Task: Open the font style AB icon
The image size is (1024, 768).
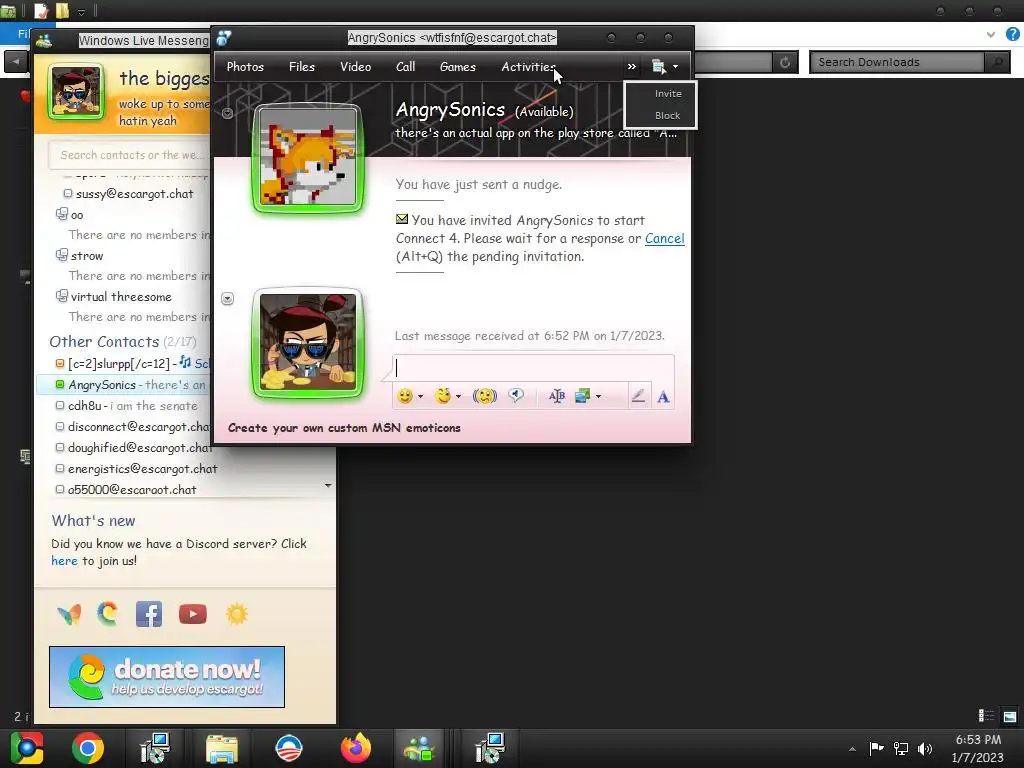Action: click(x=557, y=396)
